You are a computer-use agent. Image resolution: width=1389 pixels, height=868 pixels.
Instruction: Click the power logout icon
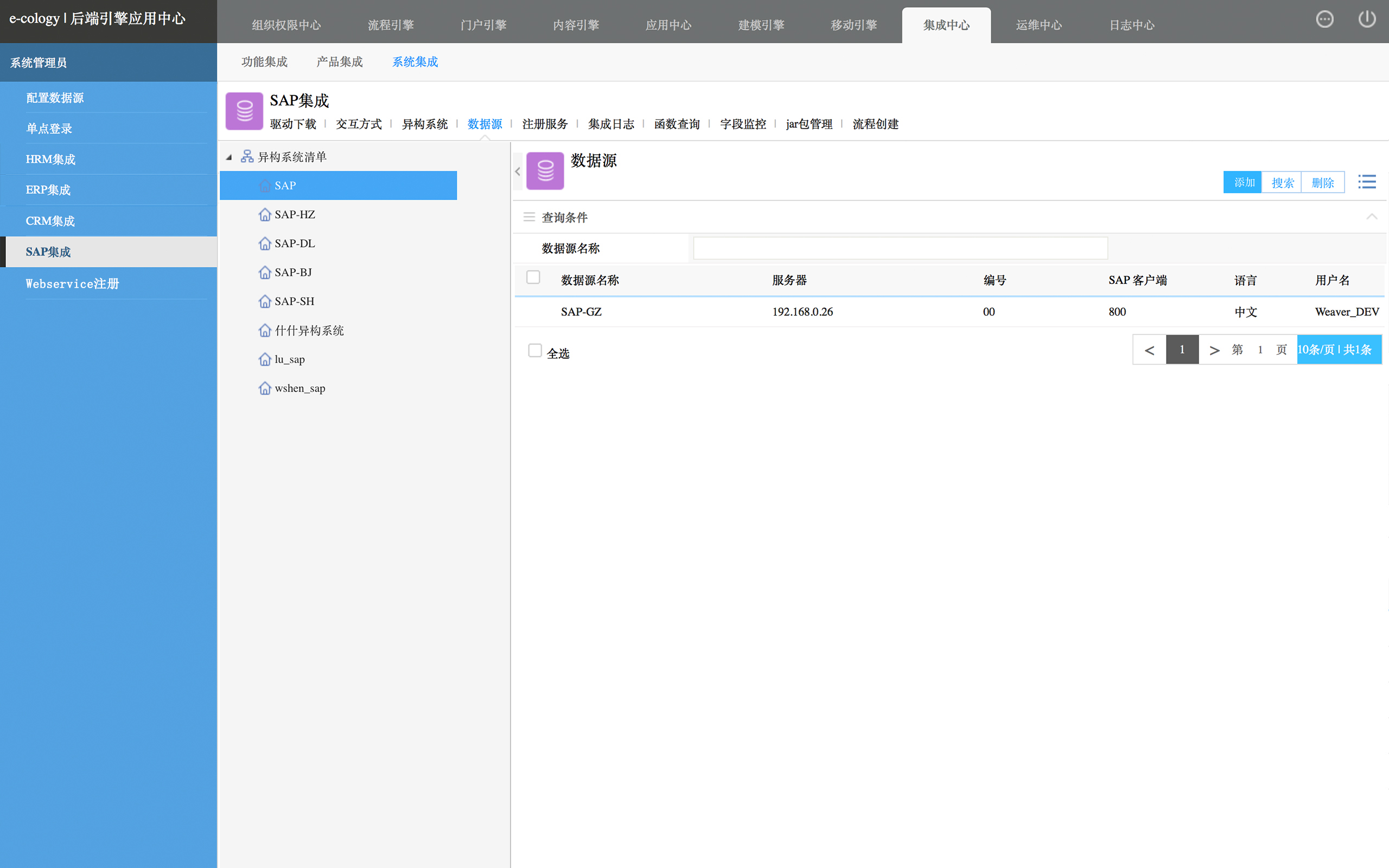tap(1367, 20)
